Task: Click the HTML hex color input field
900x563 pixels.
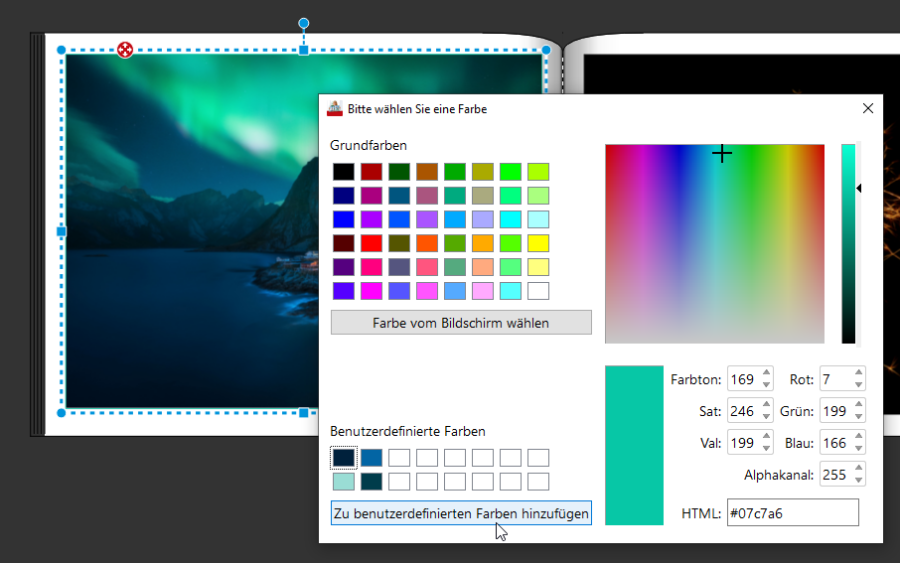Action: click(792, 513)
